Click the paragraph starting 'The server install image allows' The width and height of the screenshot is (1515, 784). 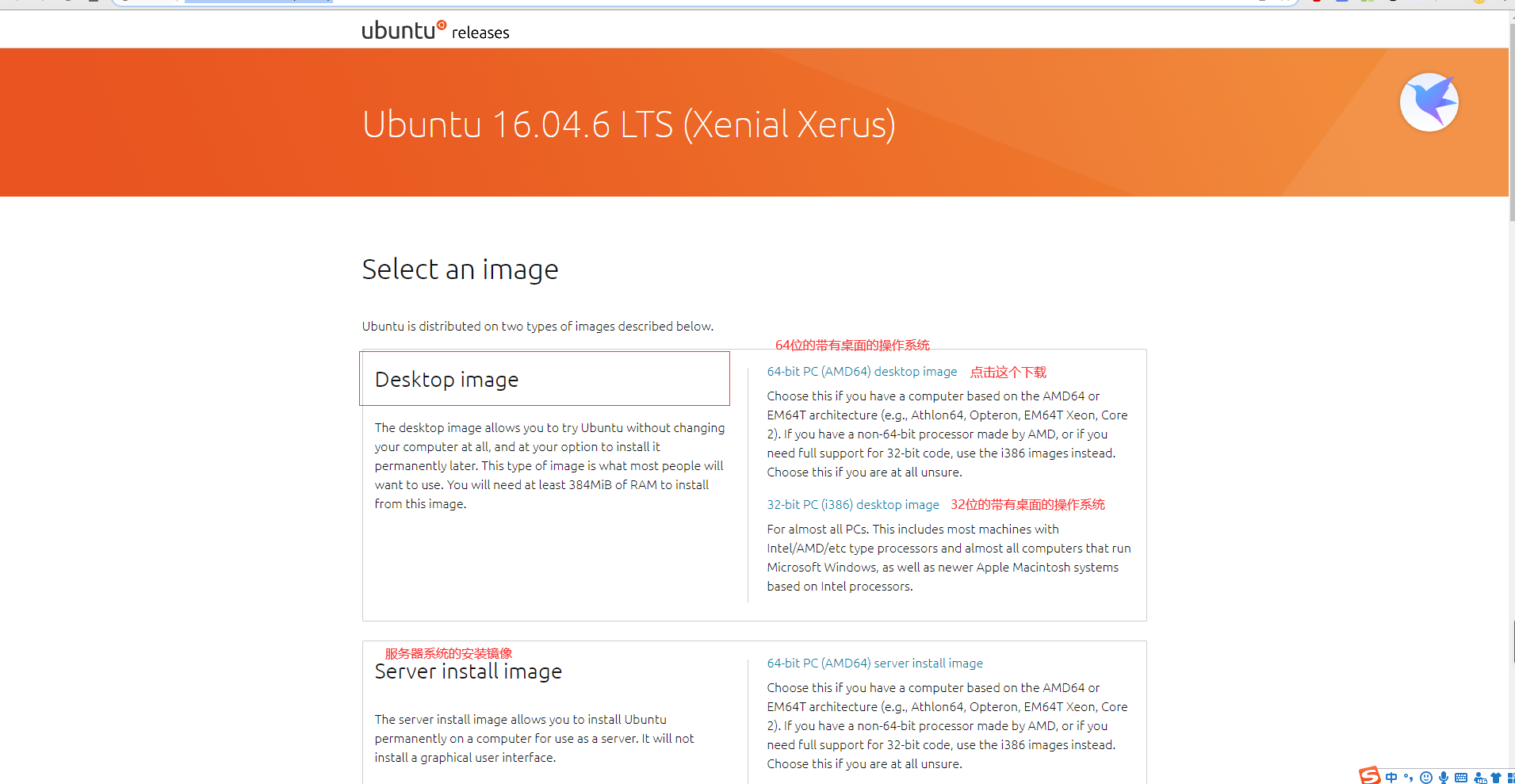pos(534,738)
